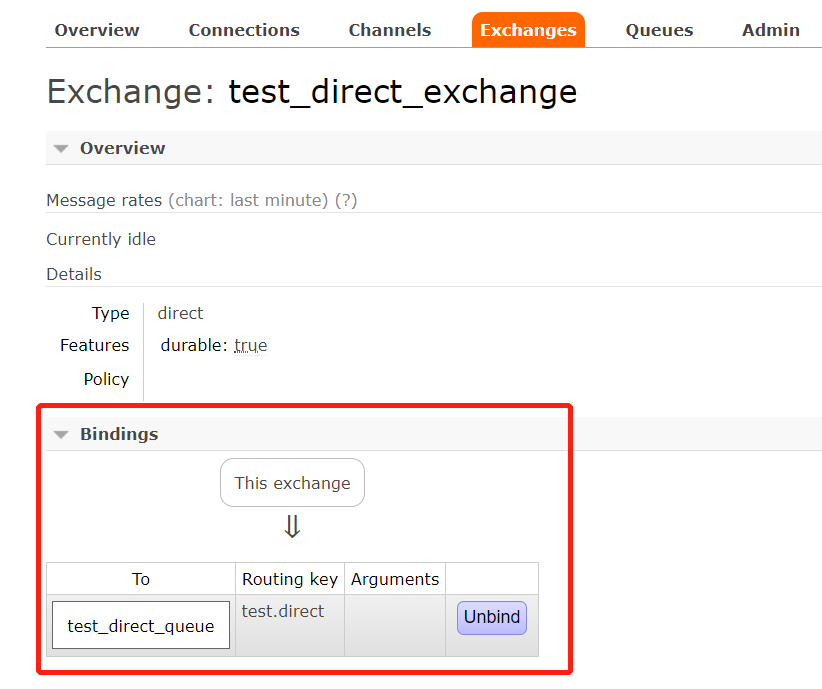The height and width of the screenshot is (689, 822).
Task: Click the durable: true feature label
Action: [x=214, y=346]
